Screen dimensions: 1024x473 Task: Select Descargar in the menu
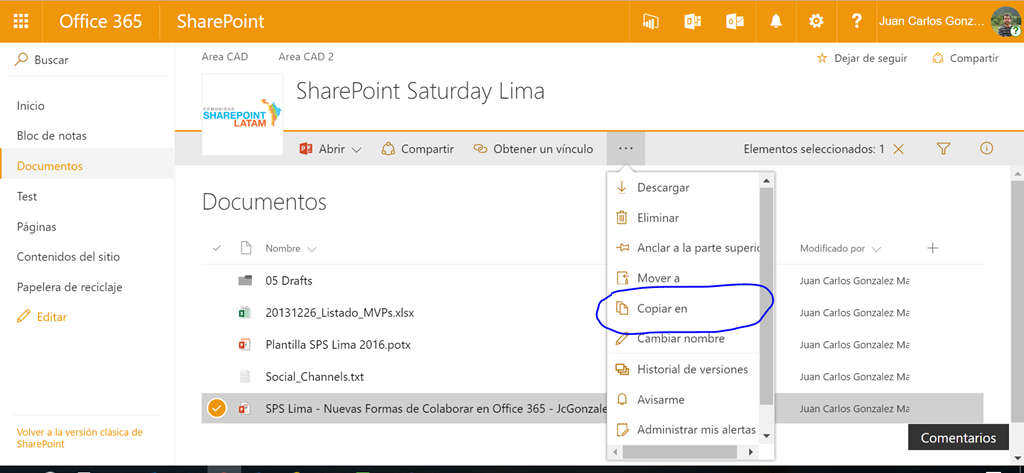(x=664, y=188)
